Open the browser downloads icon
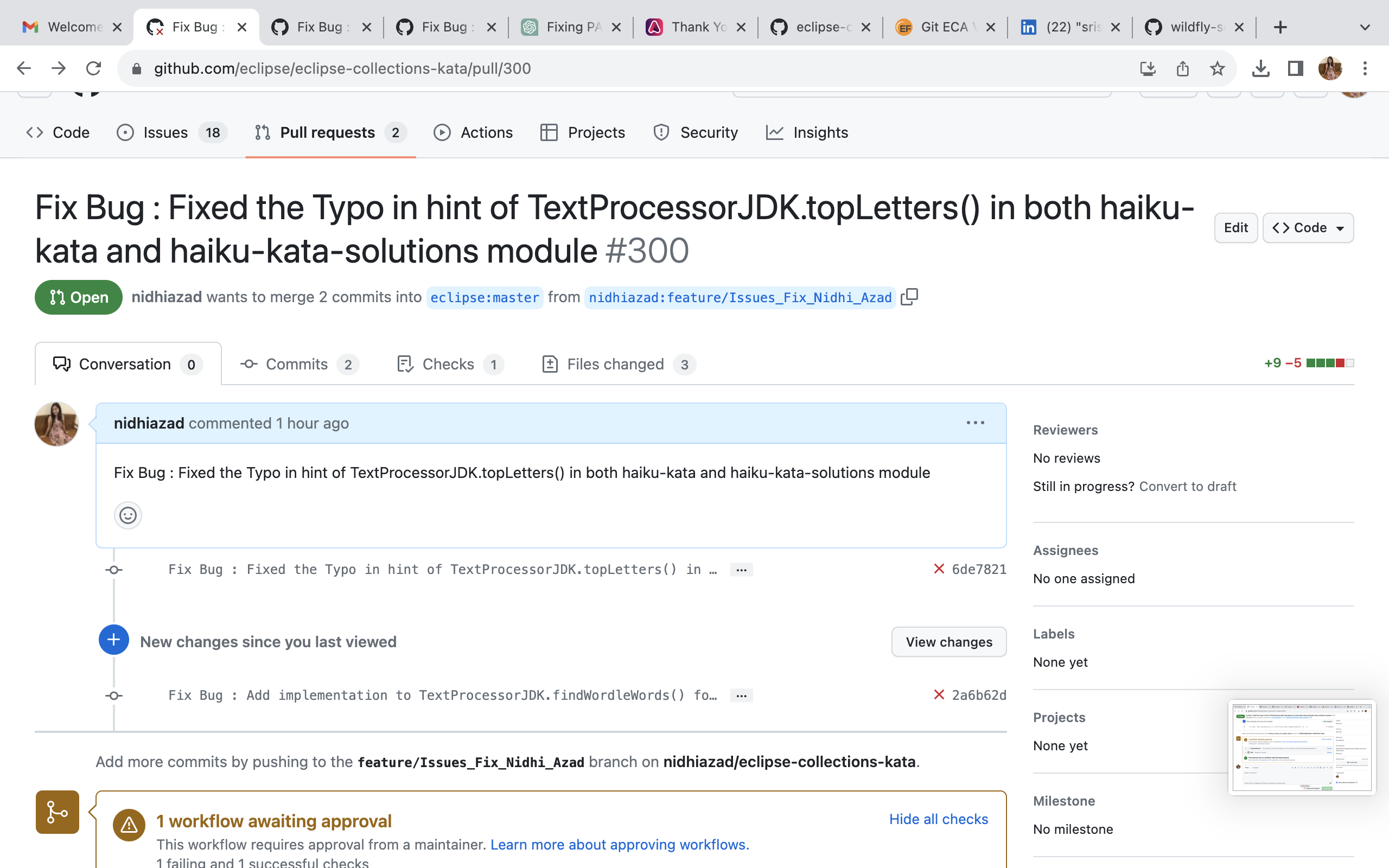Screen dimensions: 1389x868 tap(1260, 69)
